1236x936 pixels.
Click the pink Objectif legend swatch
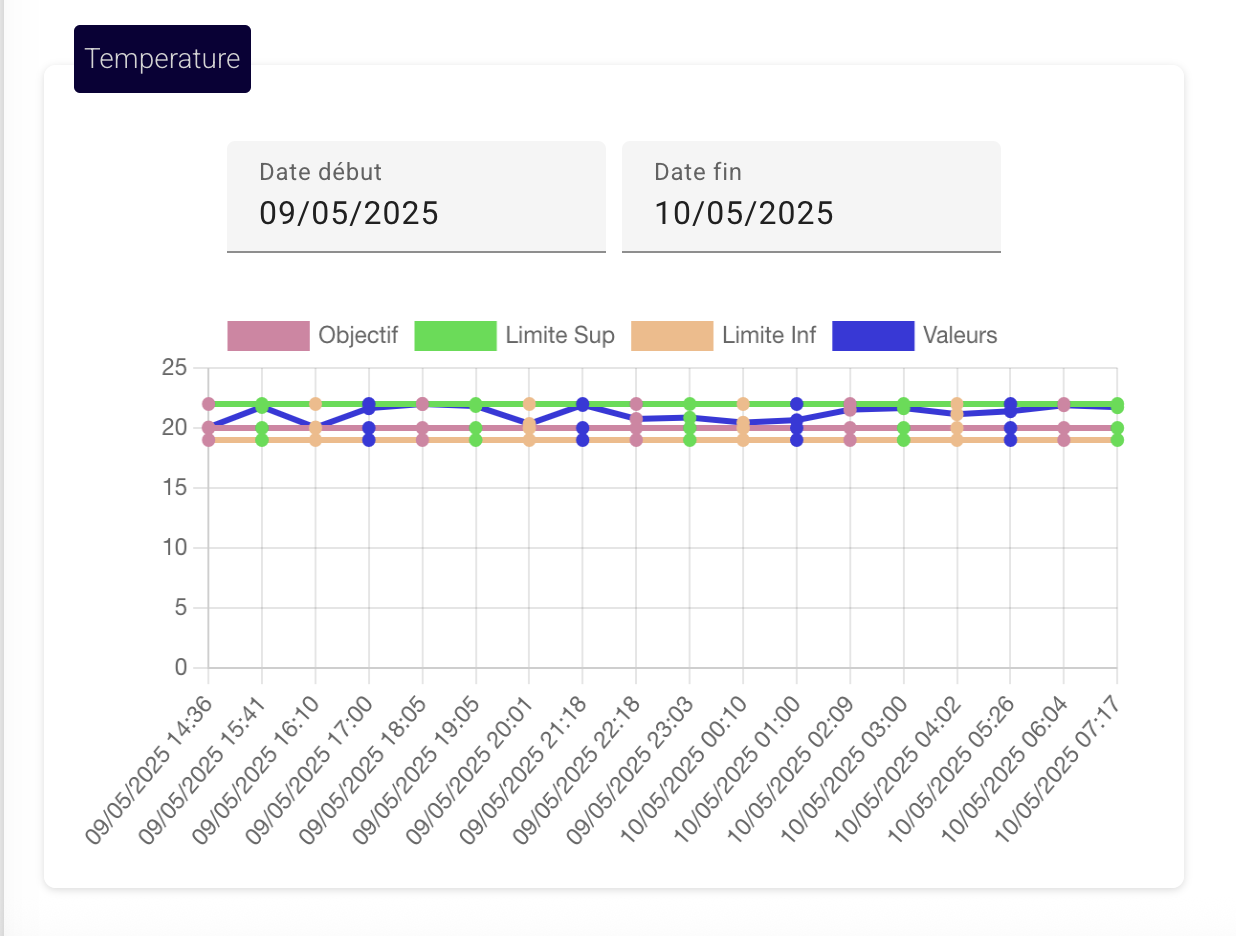click(268, 336)
